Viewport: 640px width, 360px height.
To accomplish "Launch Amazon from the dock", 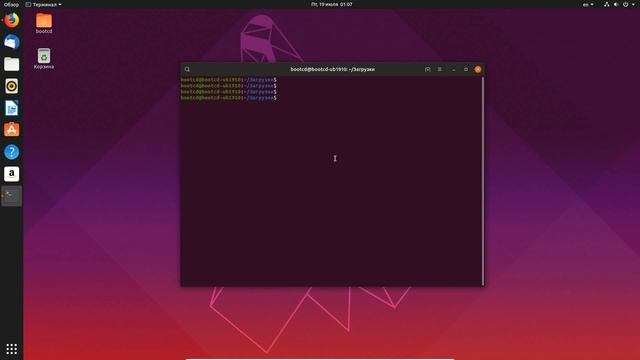I will pyautogui.click(x=11, y=174).
